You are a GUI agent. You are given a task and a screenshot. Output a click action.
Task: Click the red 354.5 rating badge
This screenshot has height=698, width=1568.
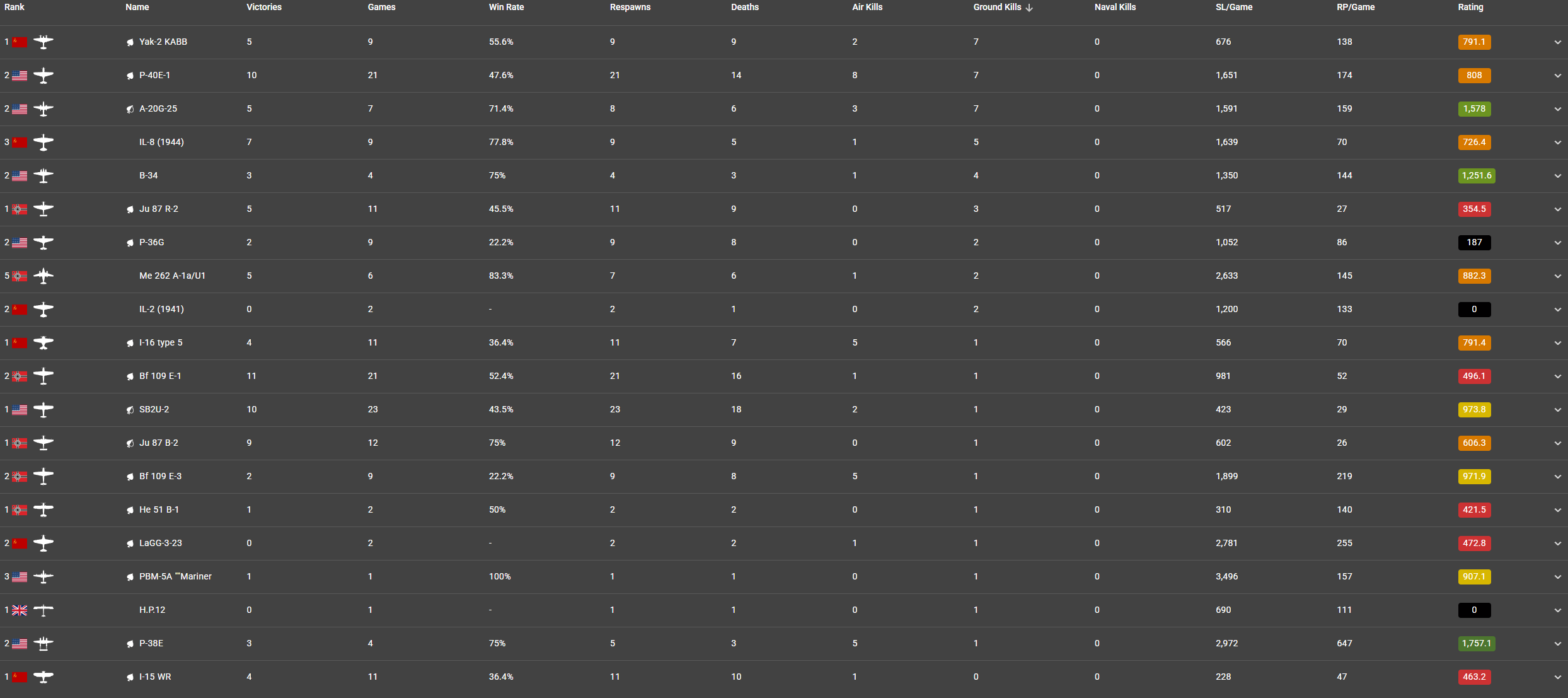1474,209
